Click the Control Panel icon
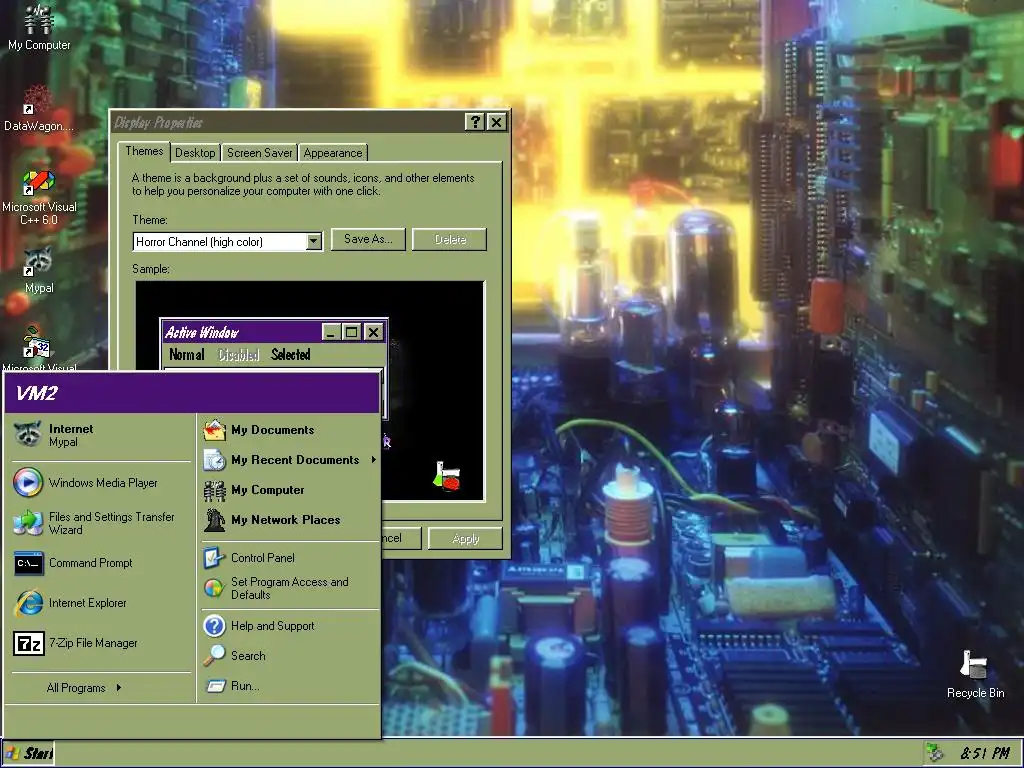 (x=214, y=558)
